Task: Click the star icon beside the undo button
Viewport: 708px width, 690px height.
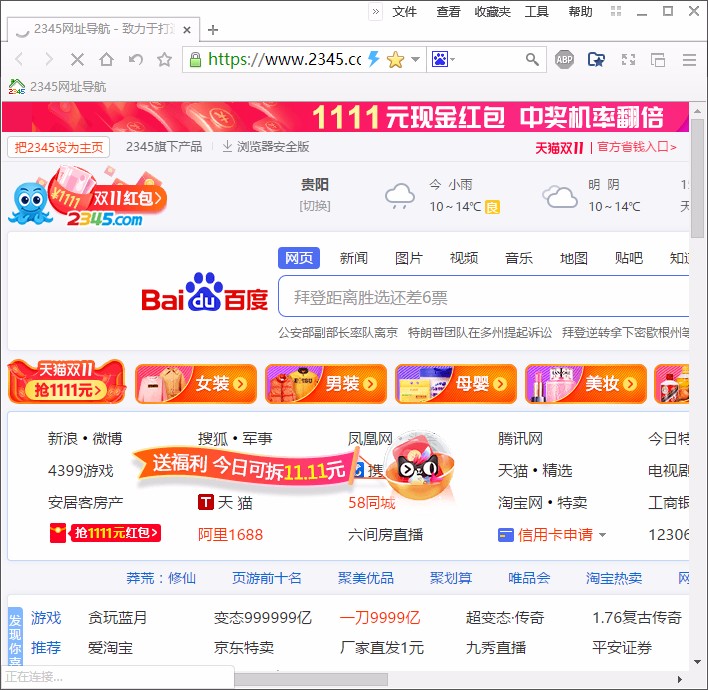Action: point(164,59)
